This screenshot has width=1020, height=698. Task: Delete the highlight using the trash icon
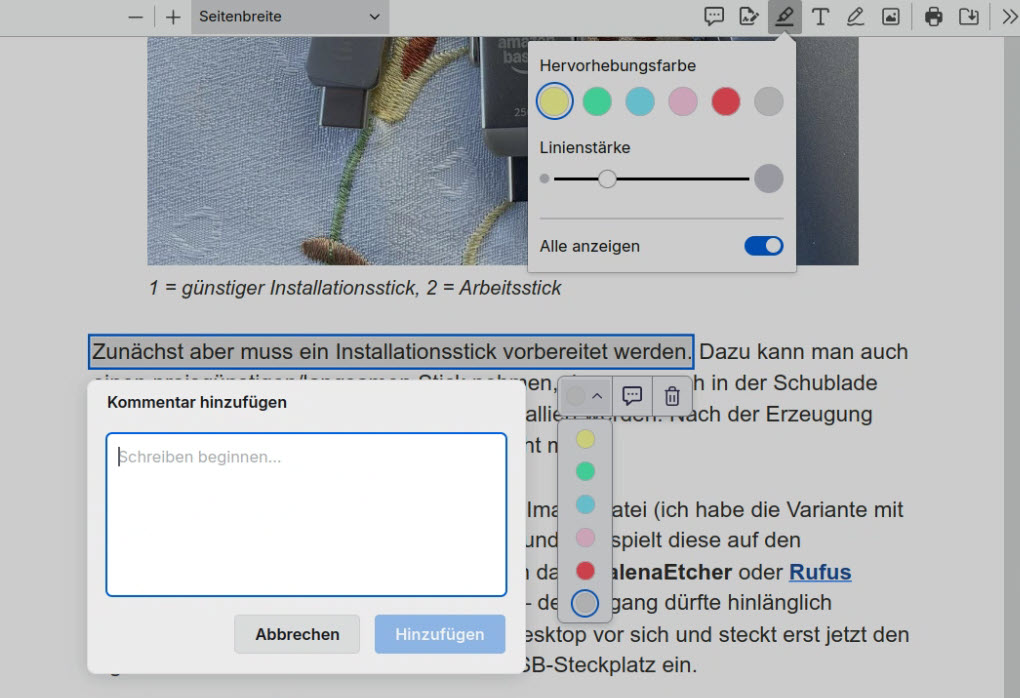672,396
